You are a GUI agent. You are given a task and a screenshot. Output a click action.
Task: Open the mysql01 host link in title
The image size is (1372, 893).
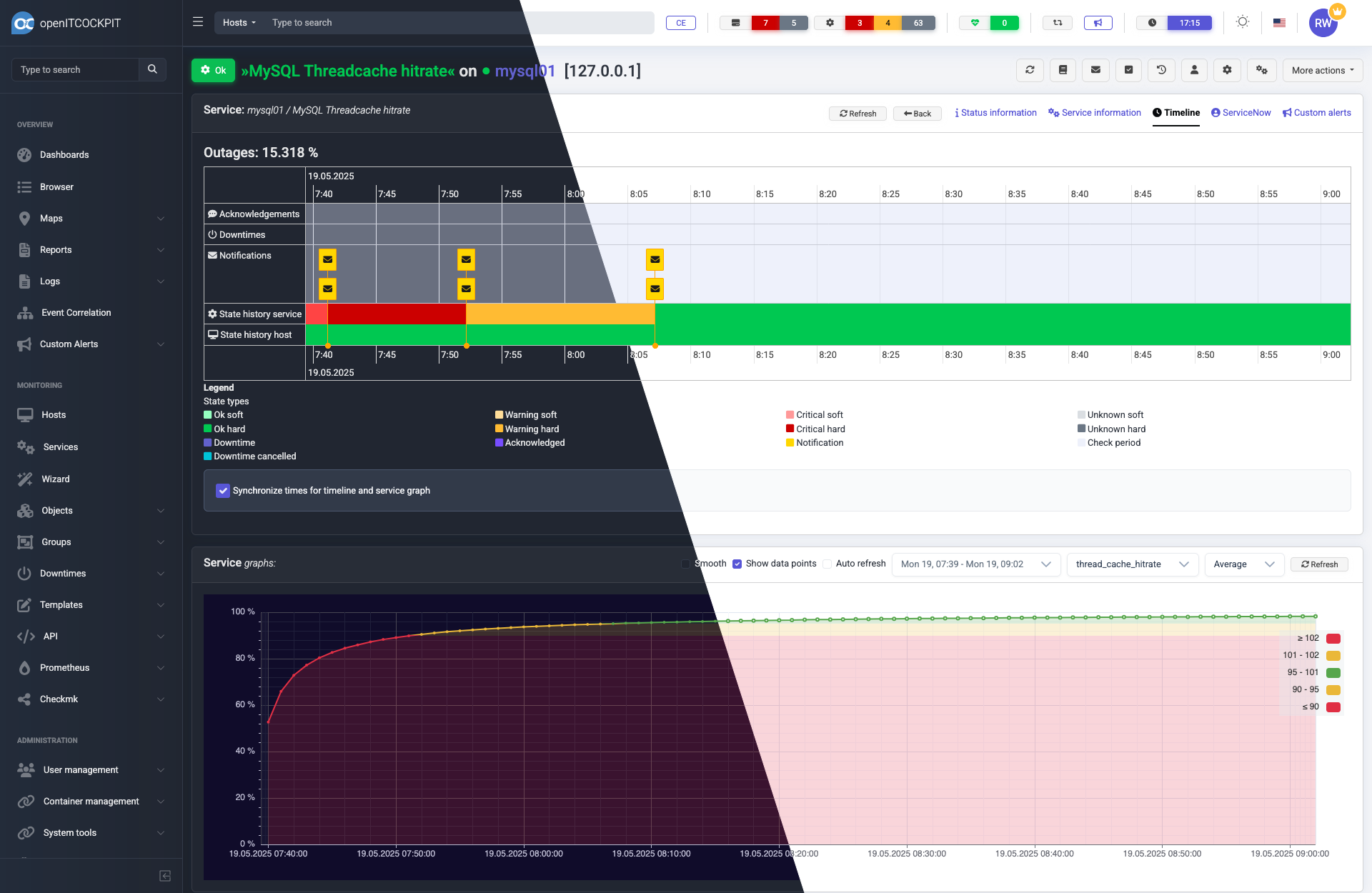coord(524,71)
